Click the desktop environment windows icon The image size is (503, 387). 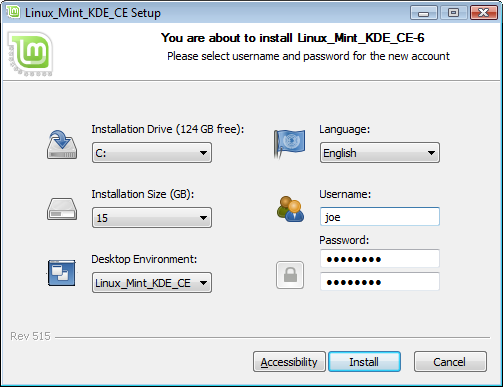pos(62,273)
